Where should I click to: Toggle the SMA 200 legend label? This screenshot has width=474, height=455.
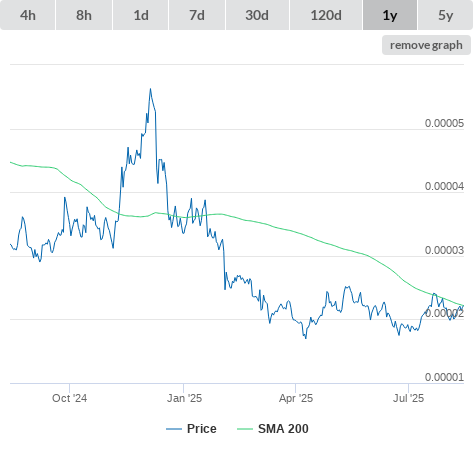click(x=283, y=429)
